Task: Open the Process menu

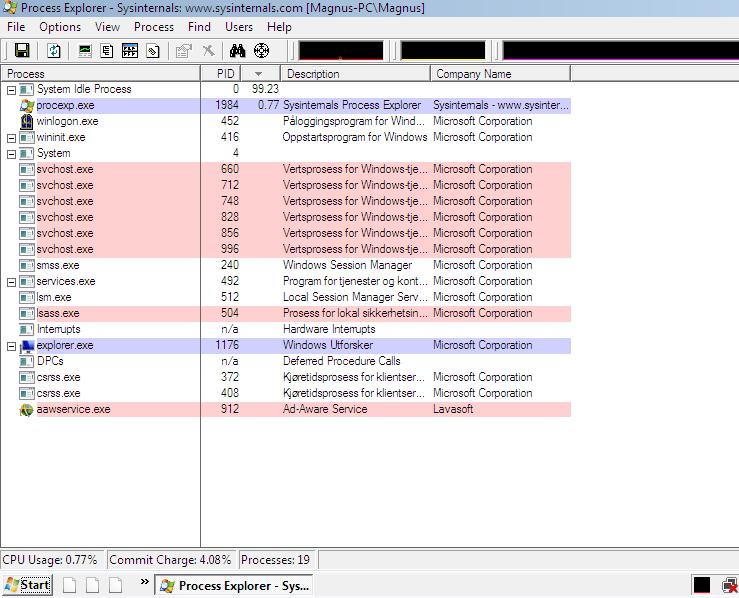Action: click(154, 27)
